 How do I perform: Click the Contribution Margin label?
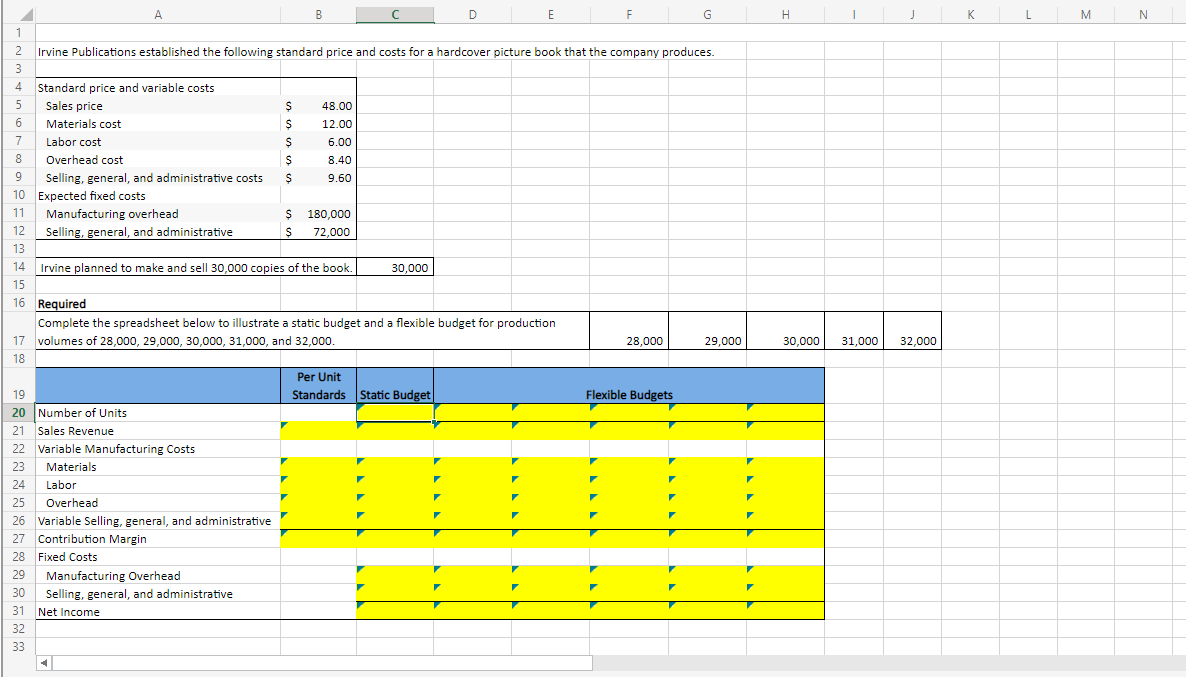click(92, 539)
